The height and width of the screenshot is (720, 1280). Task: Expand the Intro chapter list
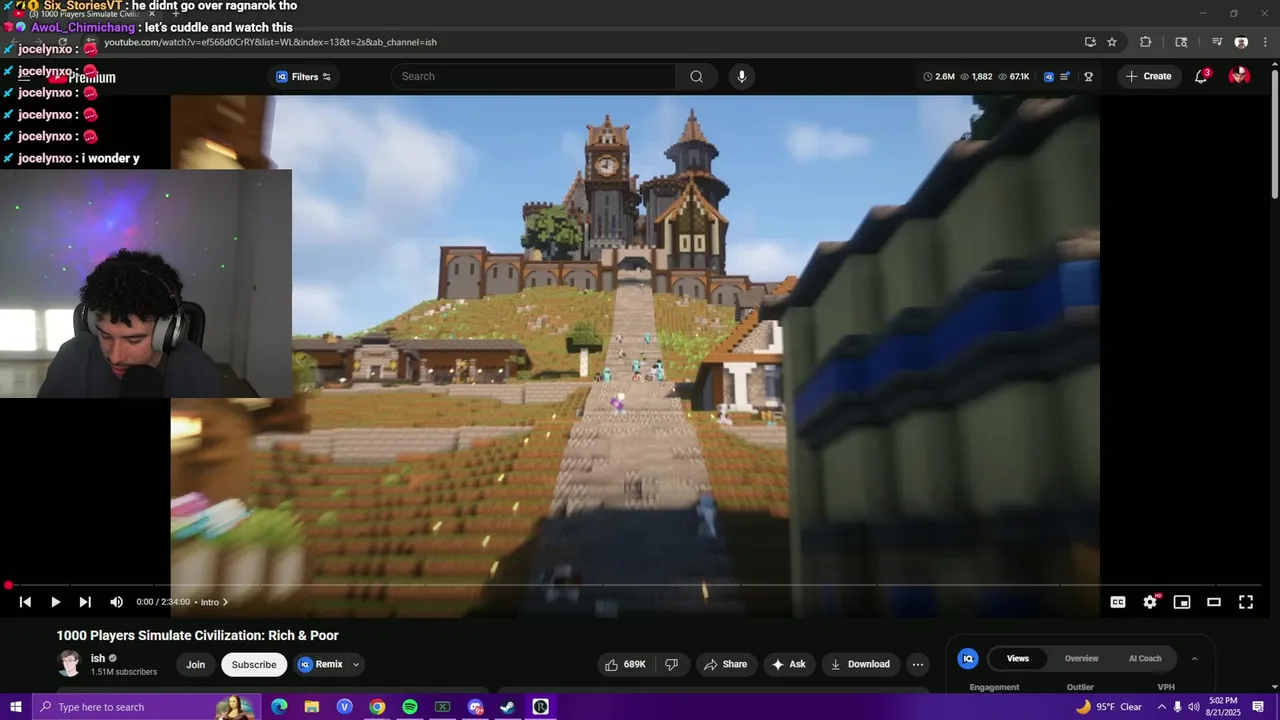tap(214, 602)
